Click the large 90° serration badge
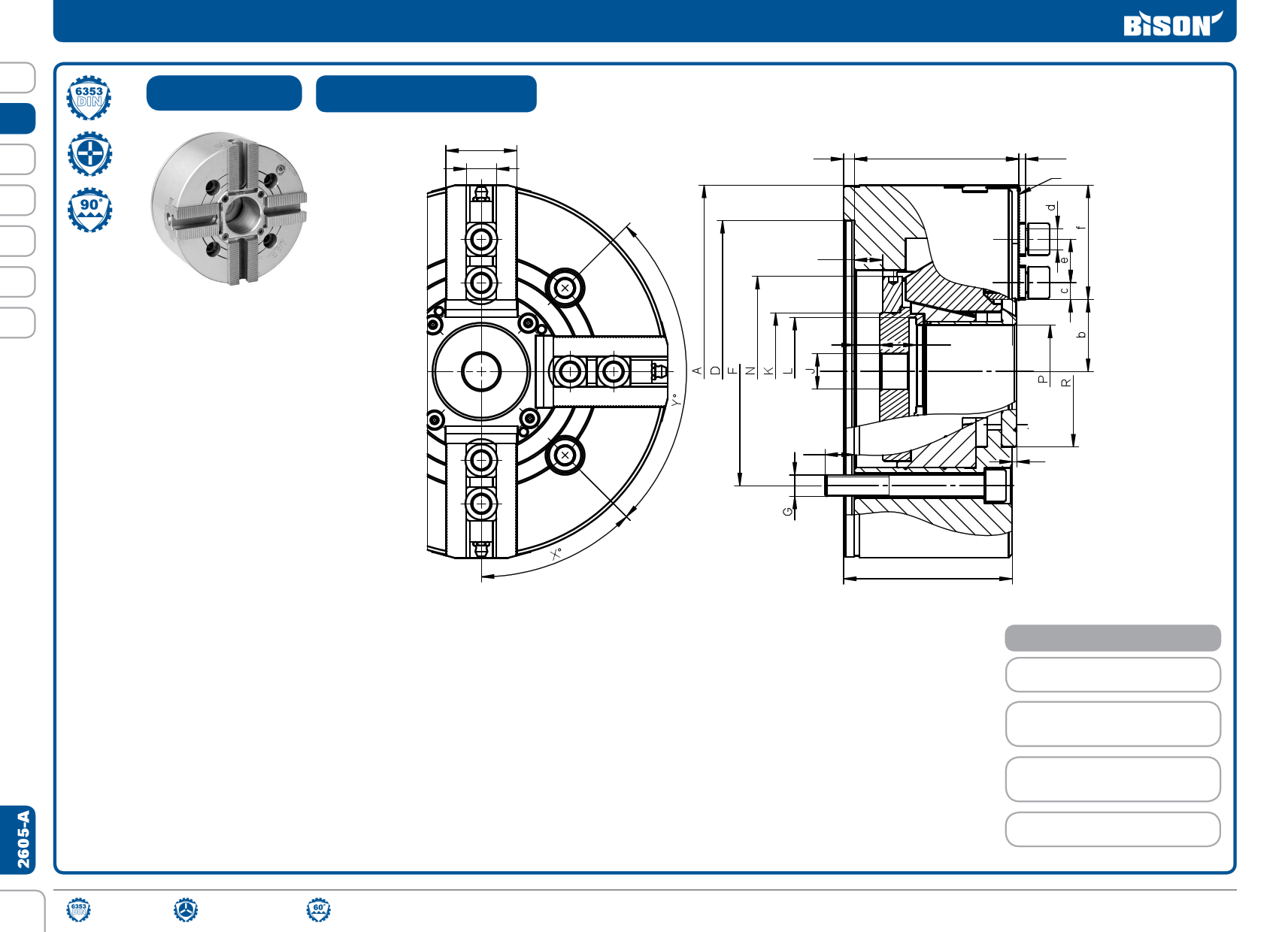 [89, 210]
